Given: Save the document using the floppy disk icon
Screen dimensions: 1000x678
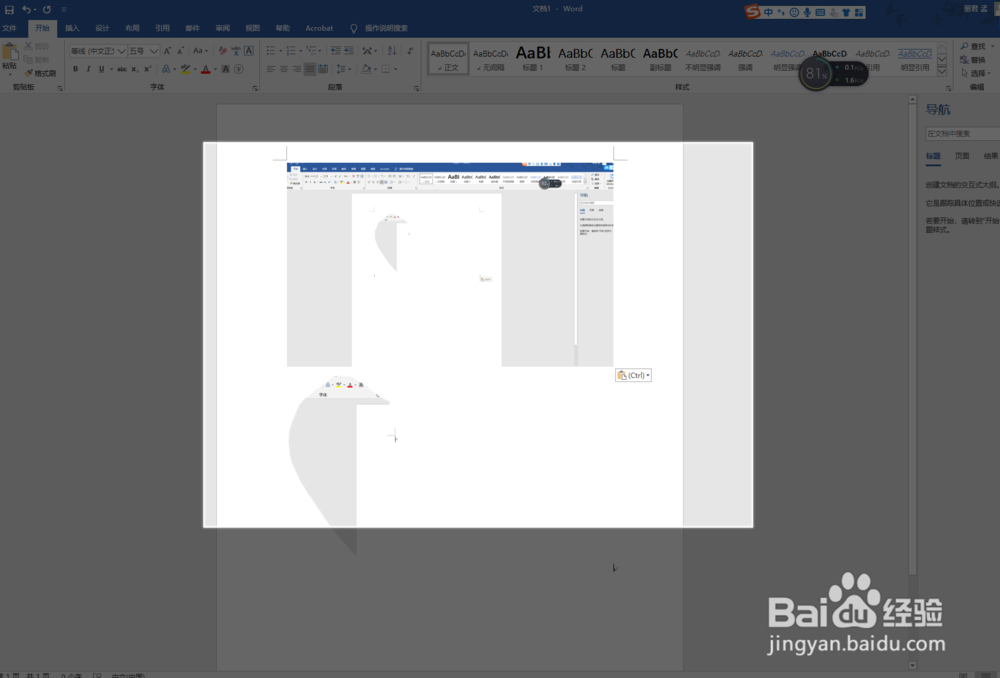Looking at the screenshot, I should point(9,10).
